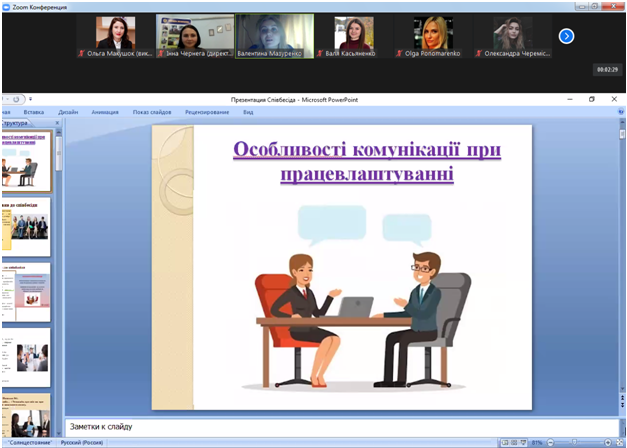Click muted microphone icon next to Олександра Череміс
Image resolution: width=627 pixels, height=448 pixels.
point(479,53)
